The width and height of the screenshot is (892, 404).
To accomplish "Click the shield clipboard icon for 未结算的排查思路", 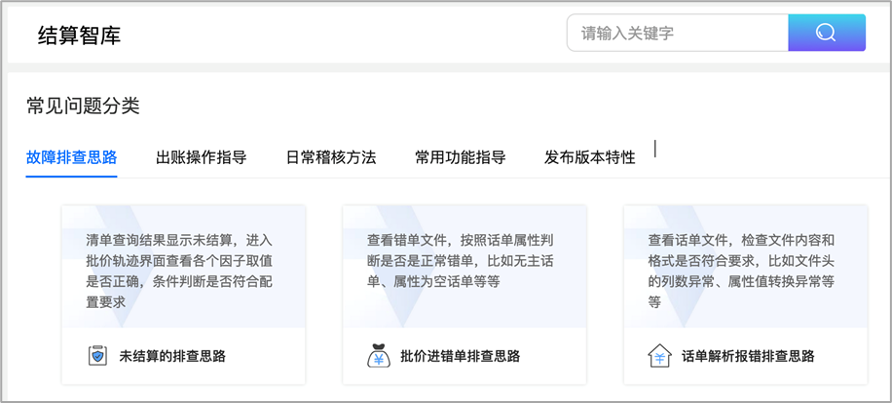I will point(97,356).
